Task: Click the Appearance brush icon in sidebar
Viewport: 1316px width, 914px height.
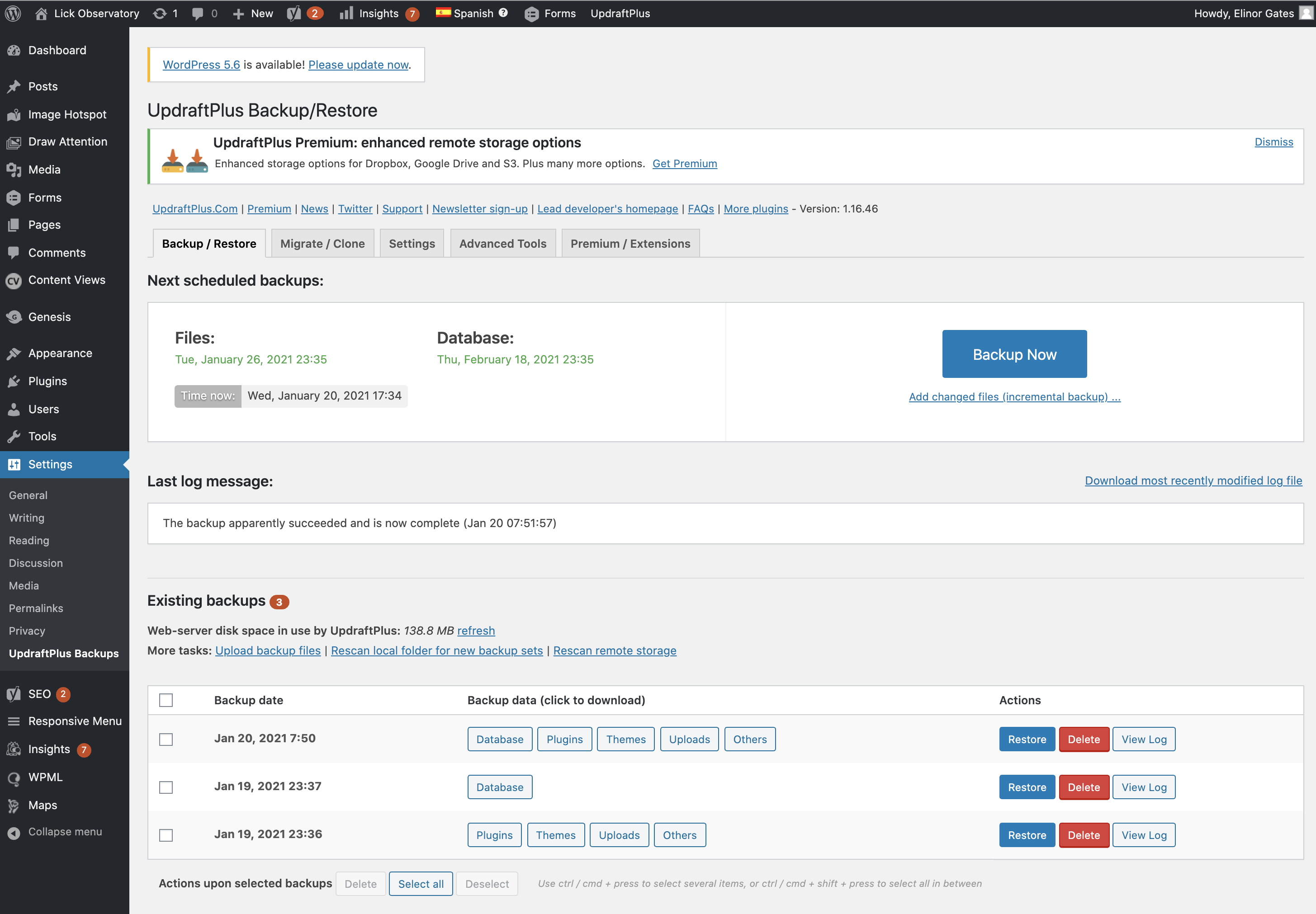Action: click(14, 353)
